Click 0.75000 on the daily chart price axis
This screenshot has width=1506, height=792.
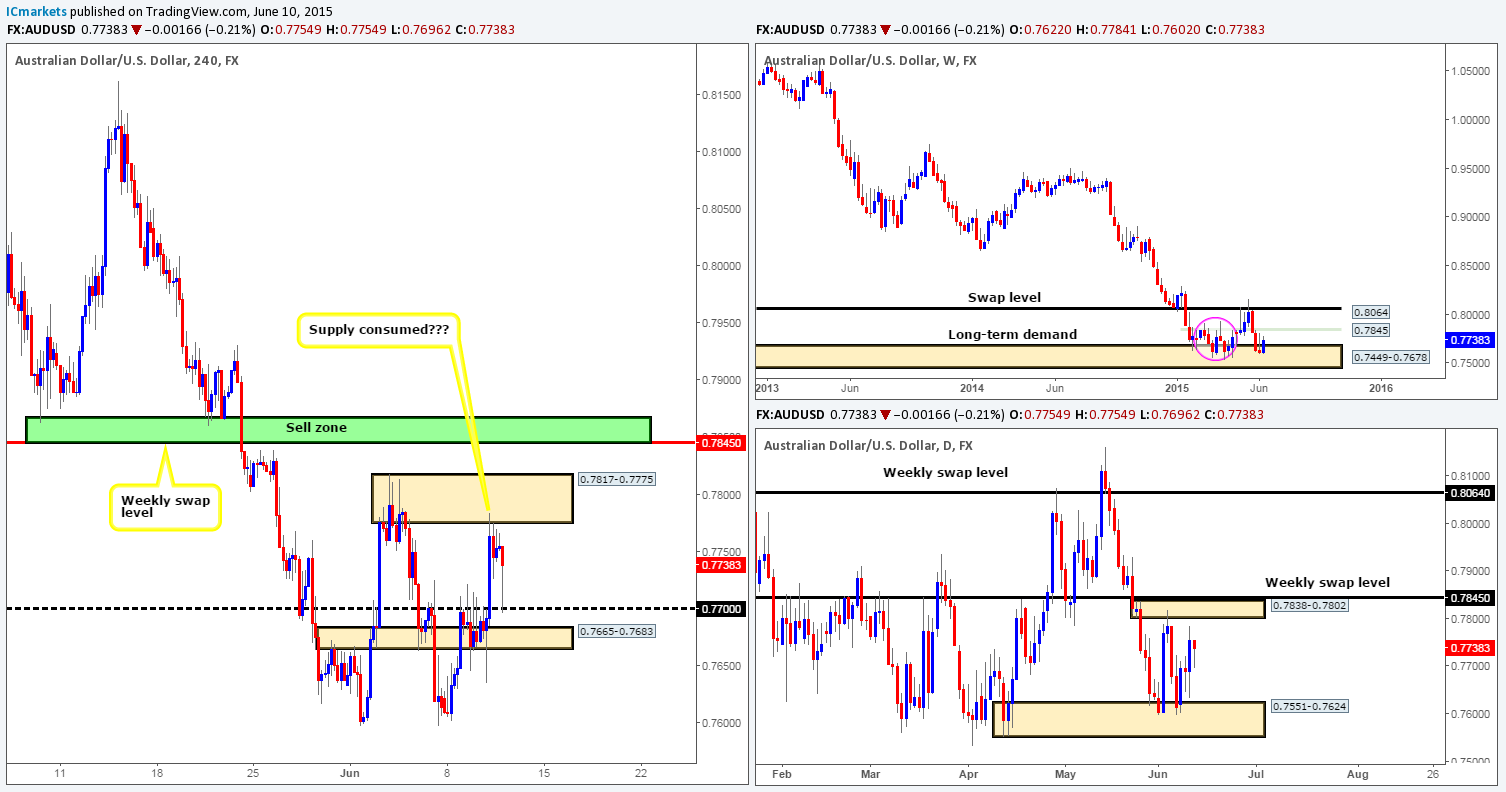(x=1470, y=761)
